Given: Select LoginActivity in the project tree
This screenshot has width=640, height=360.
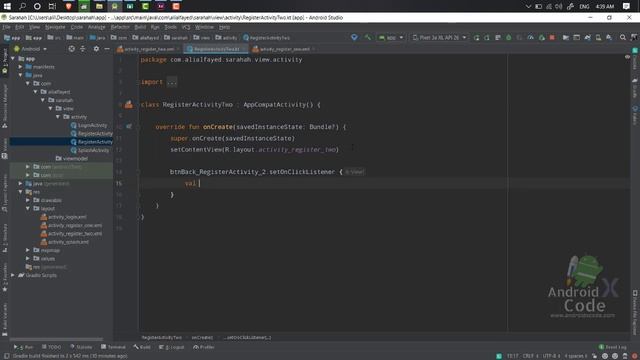Looking at the screenshot, I should 89,125.
